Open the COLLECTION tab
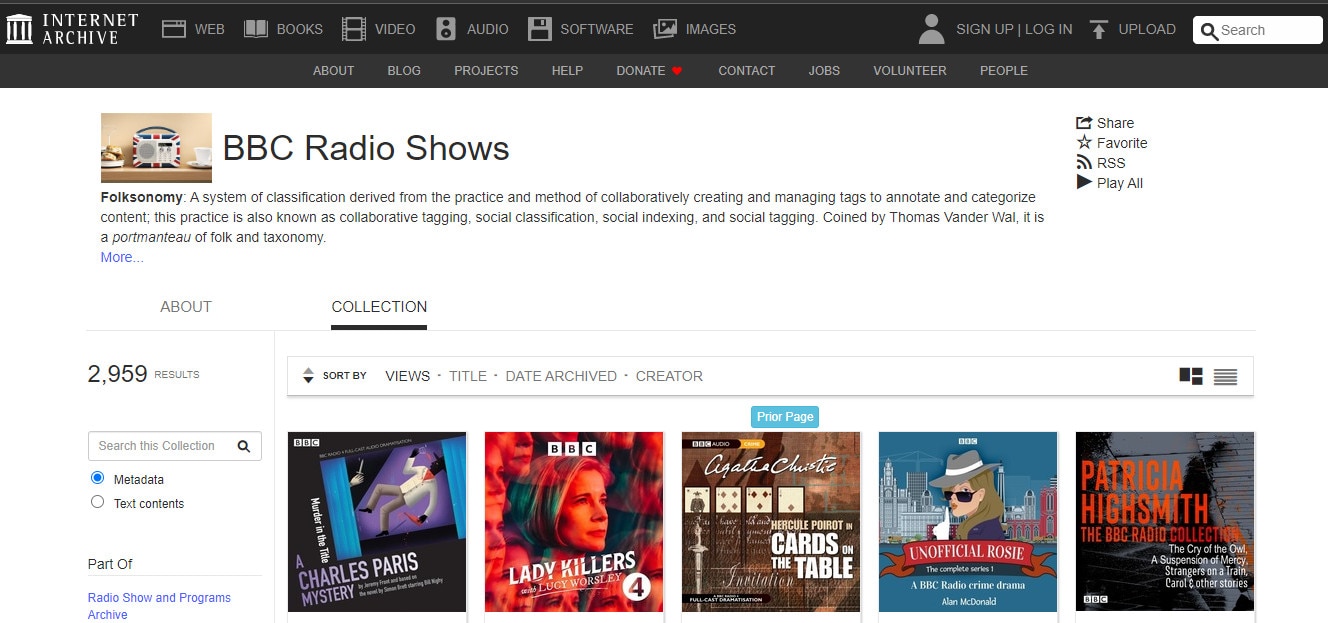Image resolution: width=1328 pixels, height=623 pixels. (379, 307)
